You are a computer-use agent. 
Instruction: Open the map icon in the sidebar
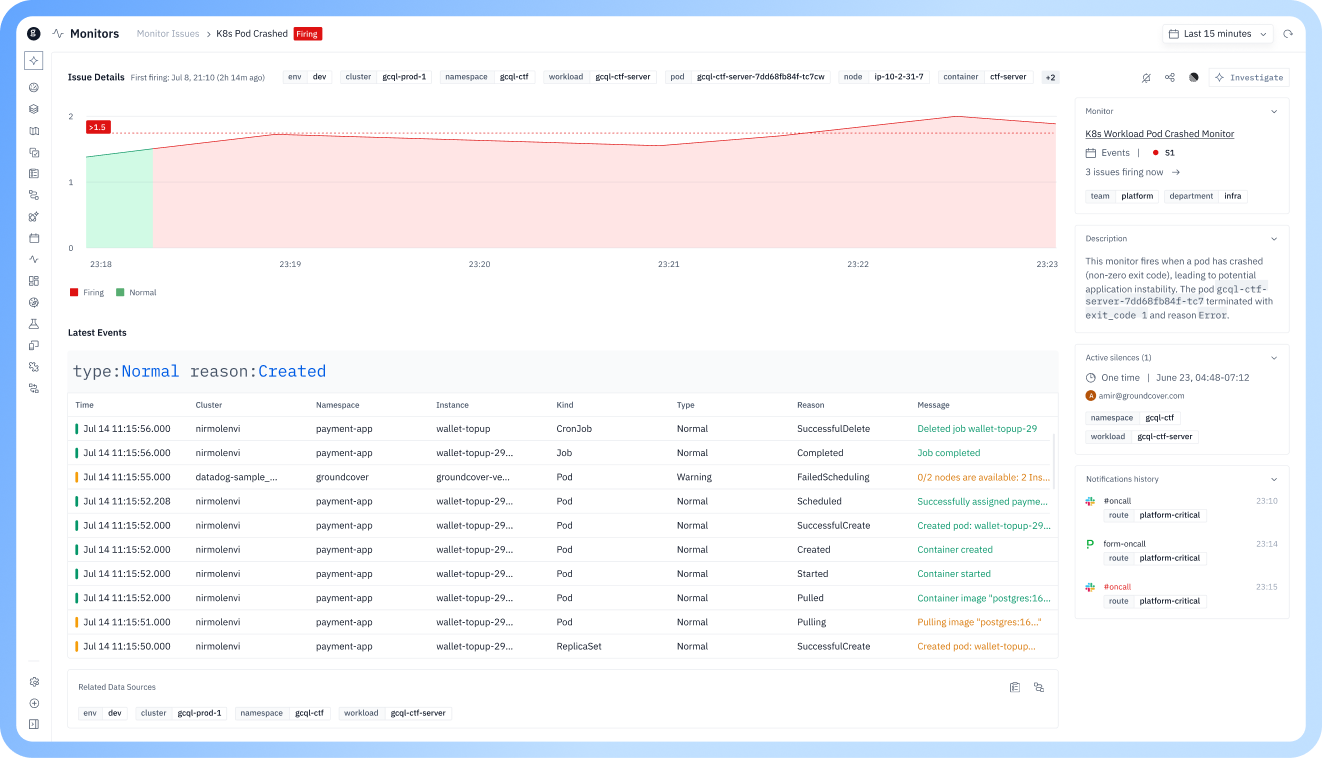tap(34, 131)
